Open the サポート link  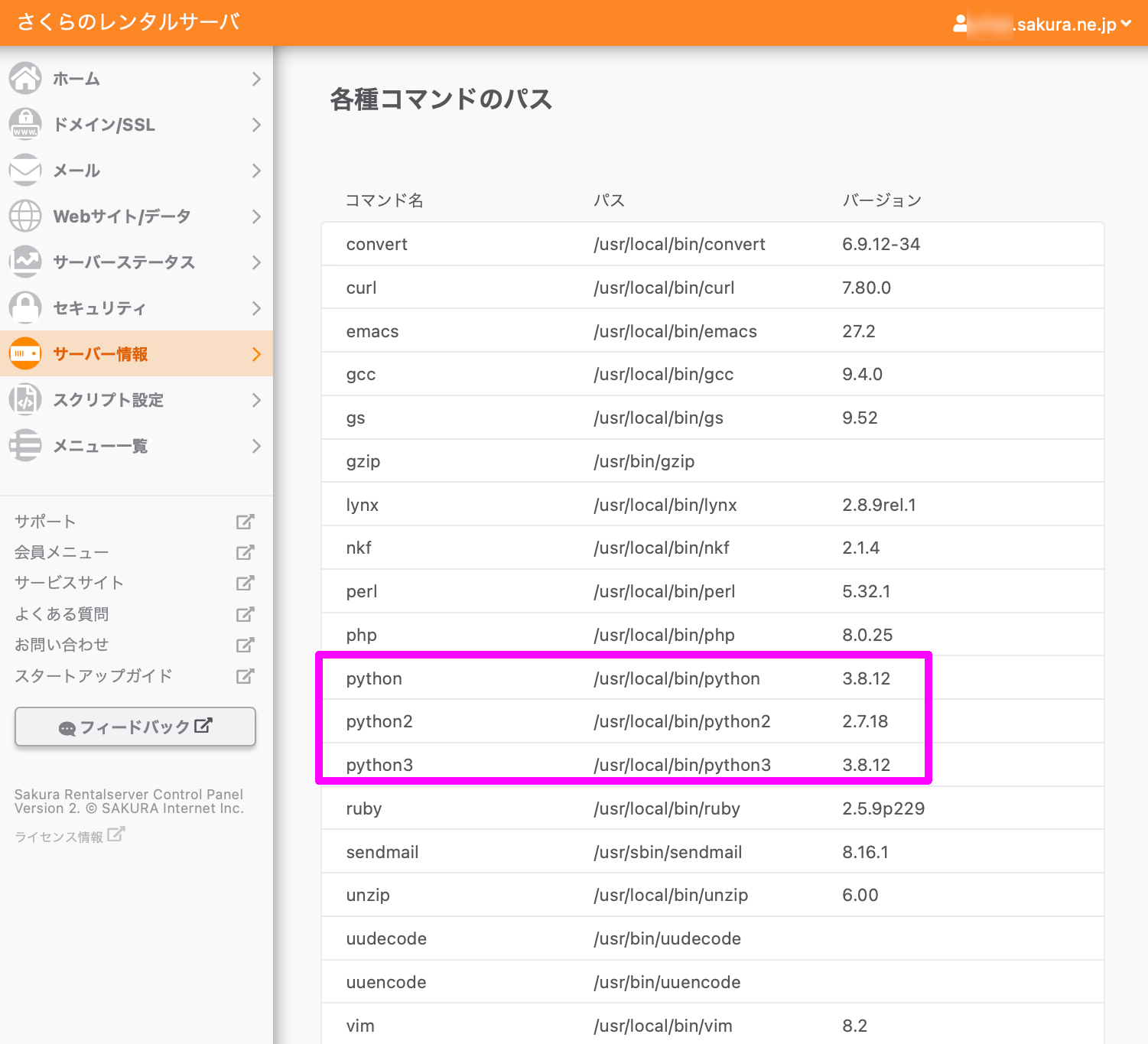(x=45, y=522)
